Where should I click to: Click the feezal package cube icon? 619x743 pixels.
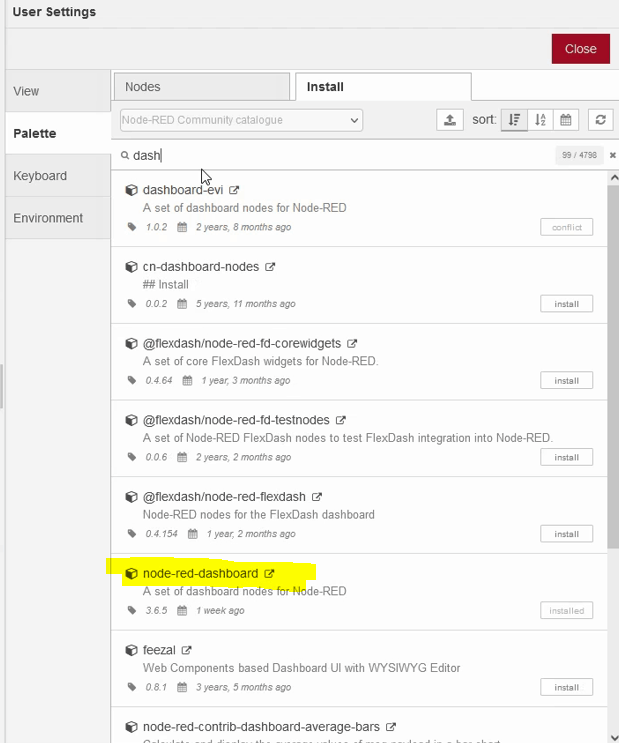pyautogui.click(x=131, y=650)
